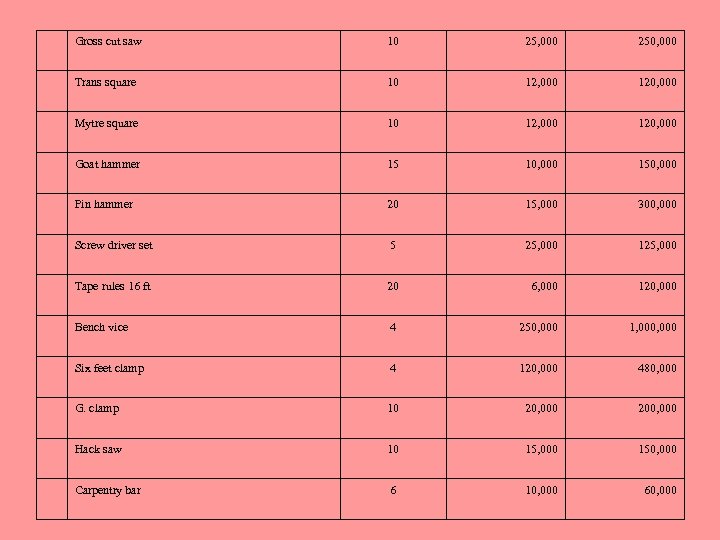Screen dimensions: 720x540
Task: Select the 20,000 unit price for G. clamp
Action: click(541, 408)
